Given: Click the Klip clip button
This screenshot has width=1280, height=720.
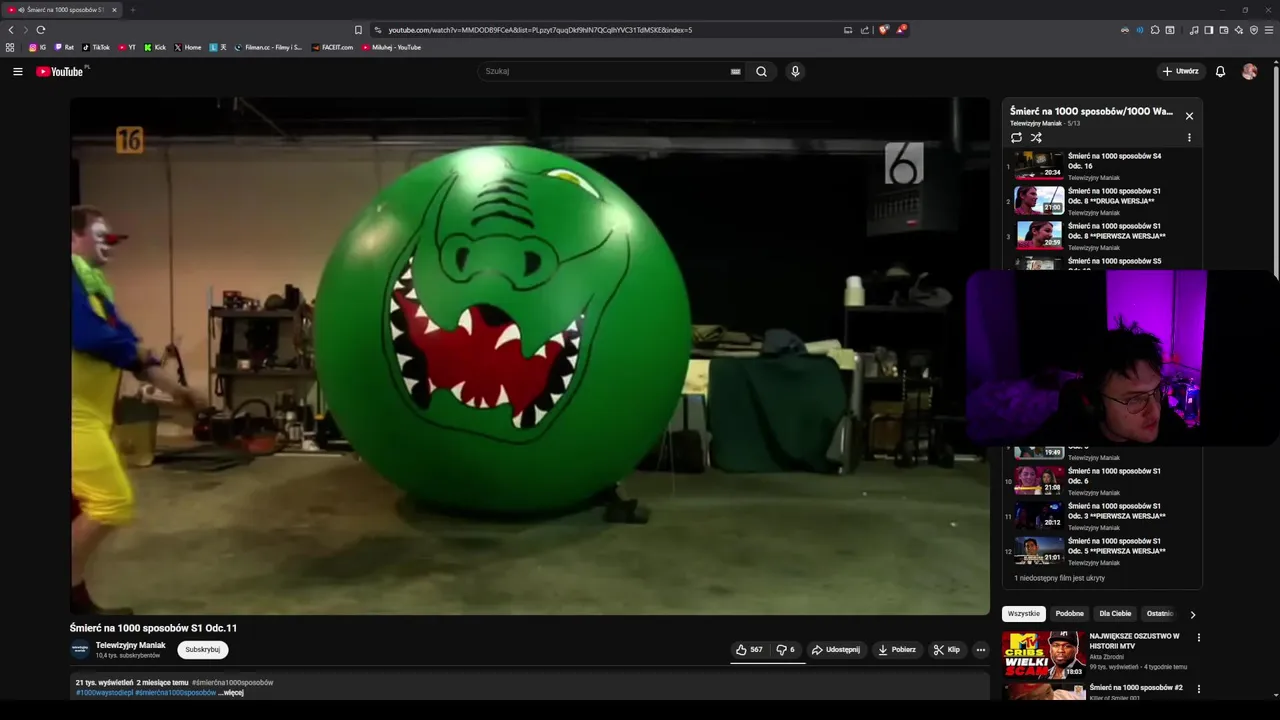Looking at the screenshot, I should (946, 649).
